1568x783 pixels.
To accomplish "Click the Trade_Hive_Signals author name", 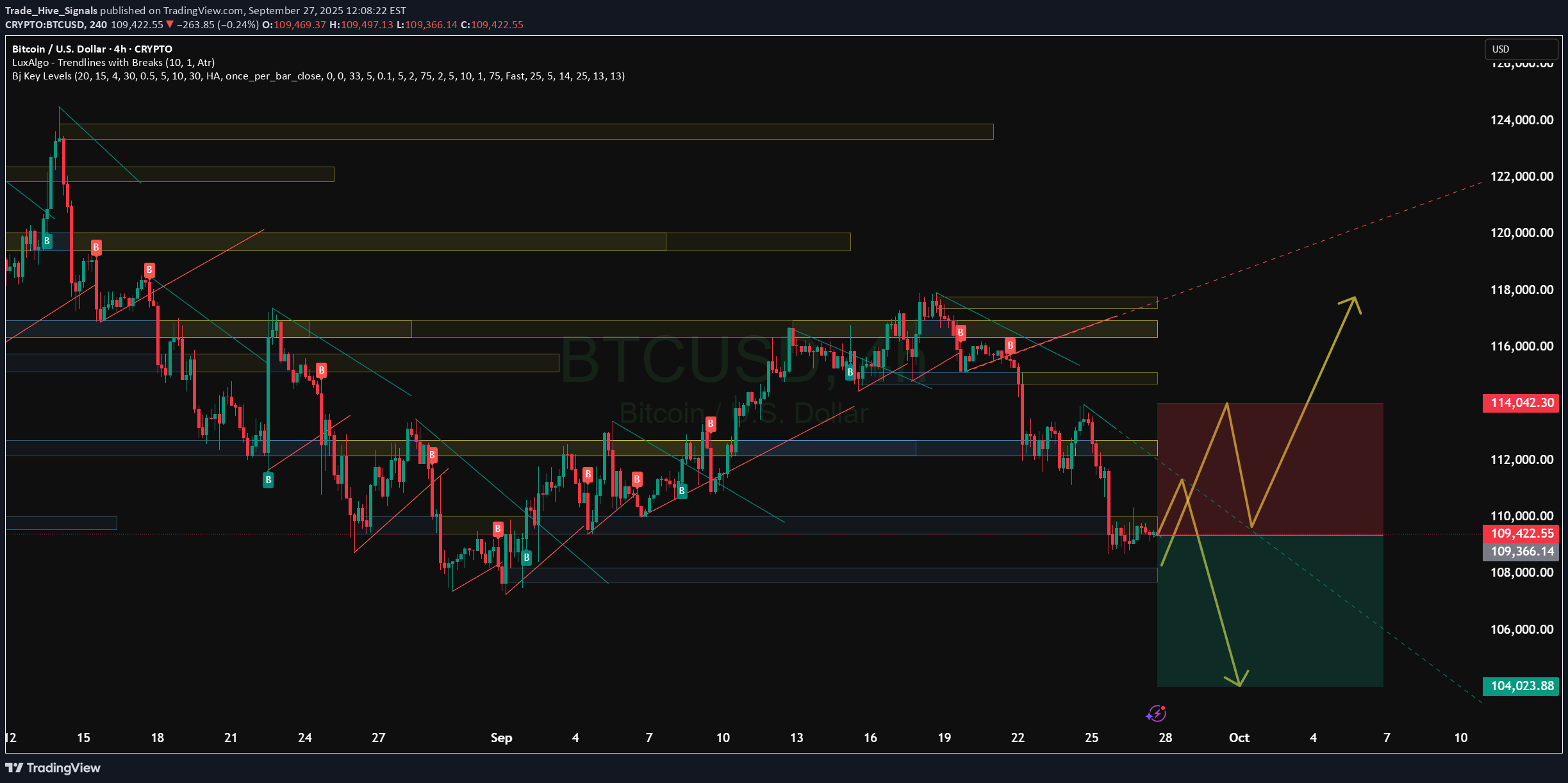I will click(x=51, y=11).
